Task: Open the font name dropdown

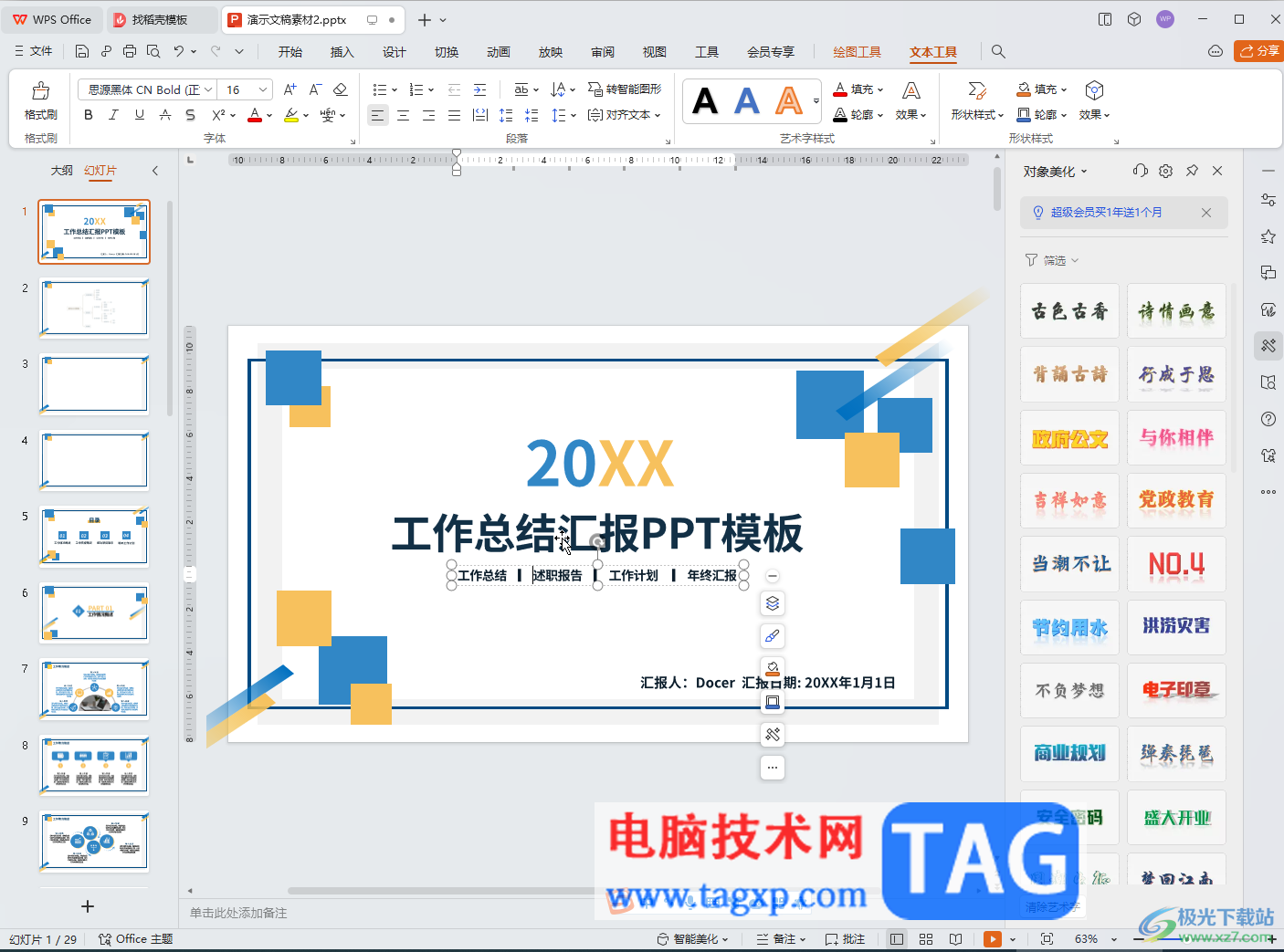Action: 208,89
